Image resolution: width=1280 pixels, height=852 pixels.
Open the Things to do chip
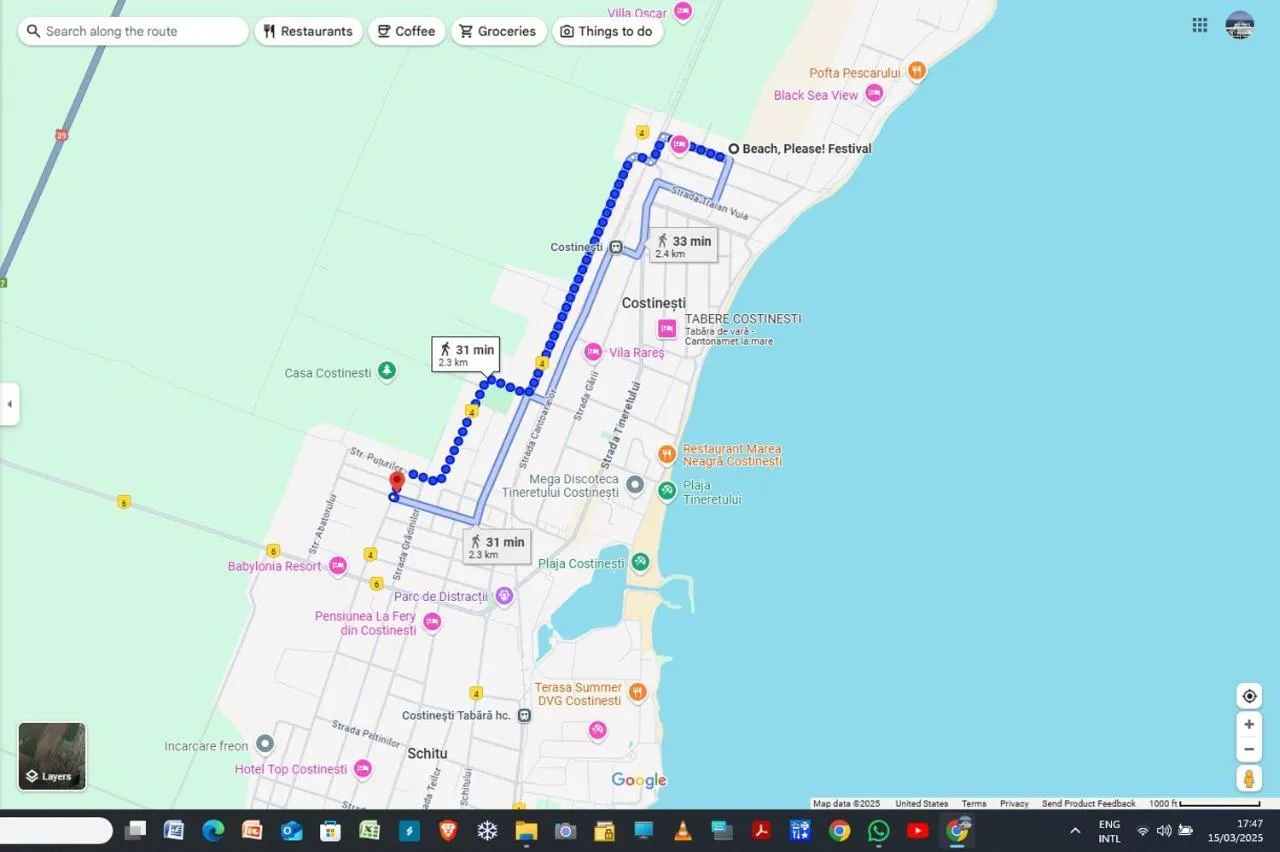click(607, 31)
